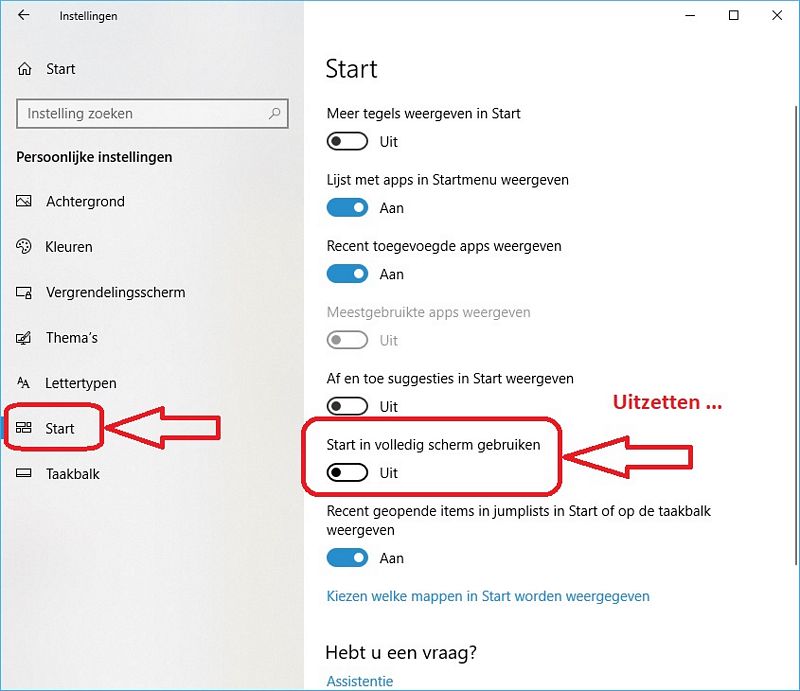Disable Recent geopende items in jumplists
Viewport: 800px width, 691px height.
pos(347,558)
